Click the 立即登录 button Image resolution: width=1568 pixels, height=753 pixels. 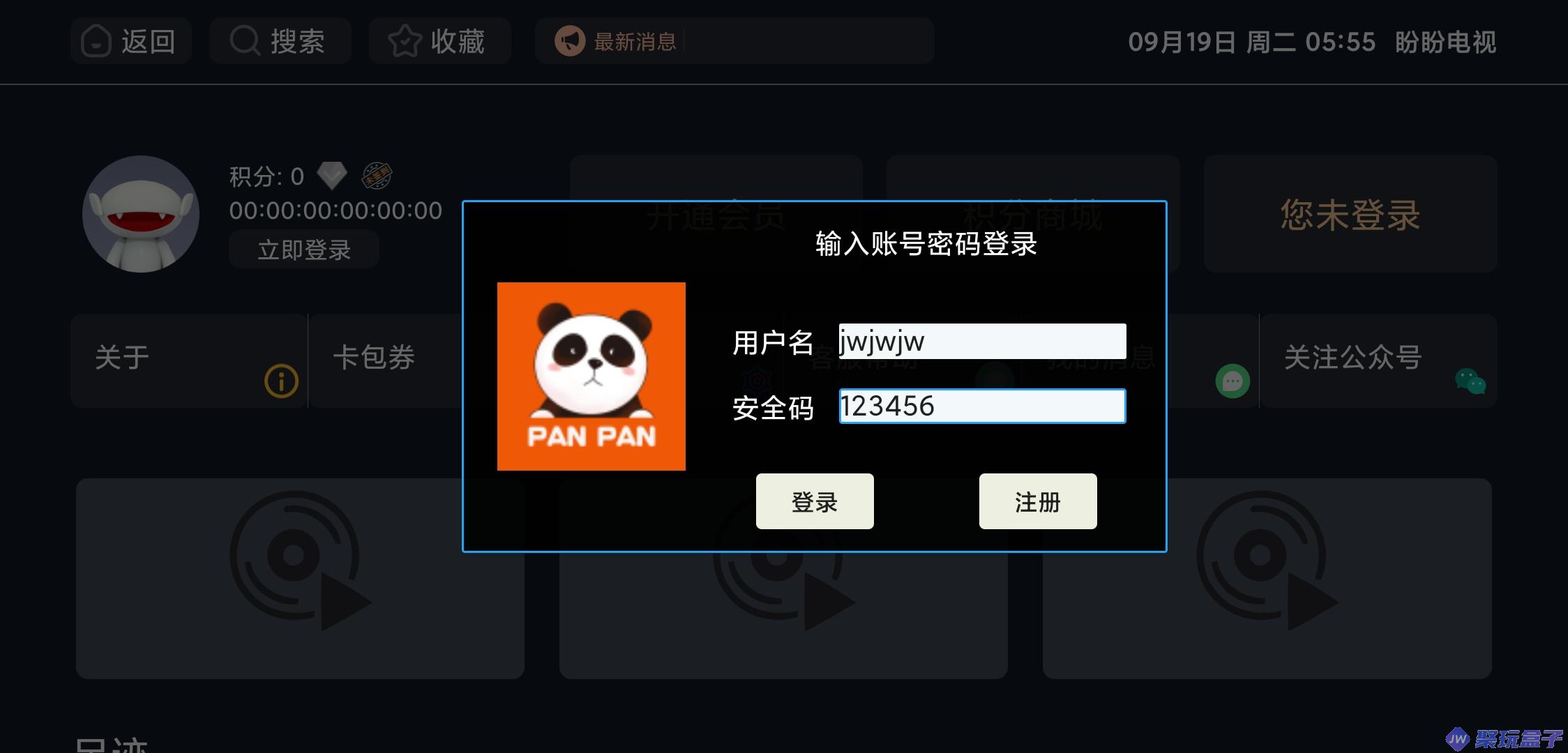click(304, 250)
